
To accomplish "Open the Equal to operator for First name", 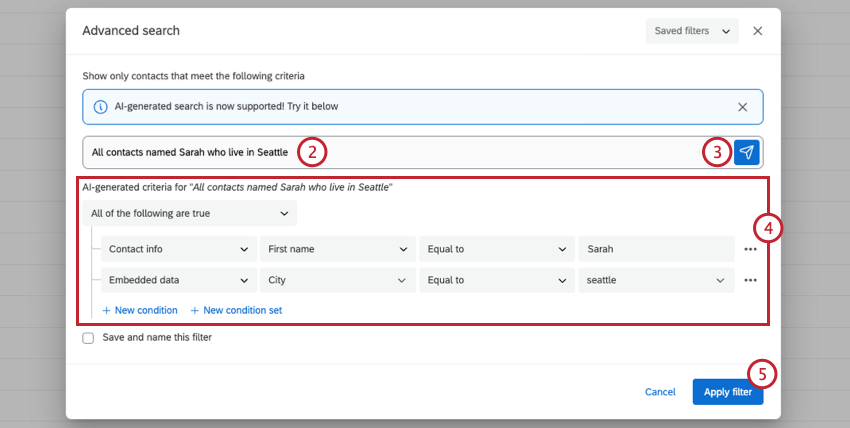I will tap(496, 249).
